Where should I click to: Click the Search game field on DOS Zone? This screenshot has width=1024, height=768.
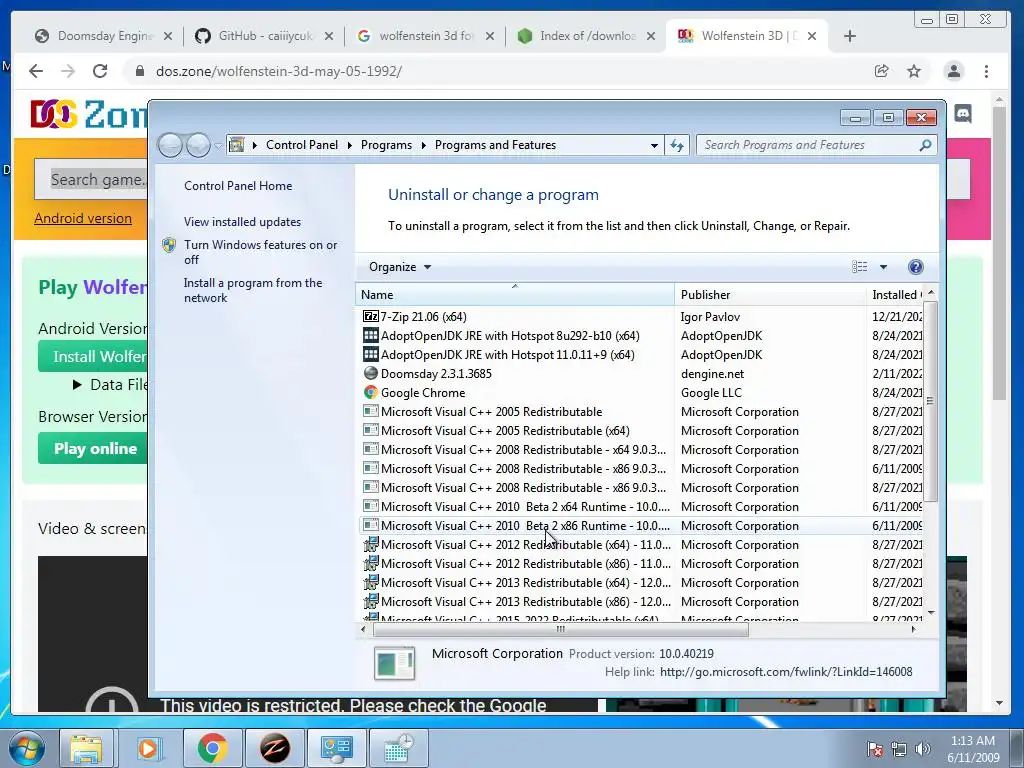(91, 180)
